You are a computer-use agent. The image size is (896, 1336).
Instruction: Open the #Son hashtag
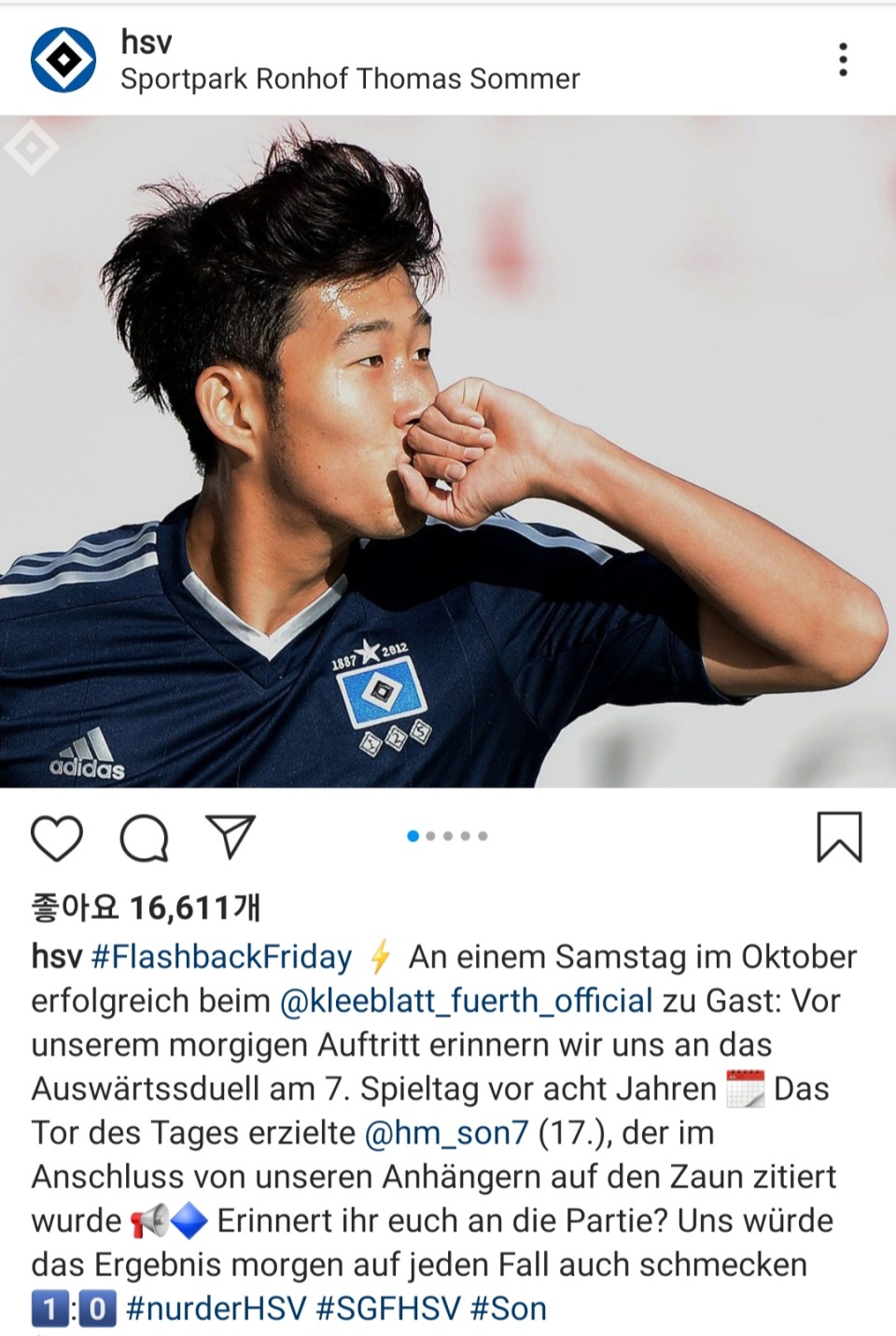(x=509, y=1308)
